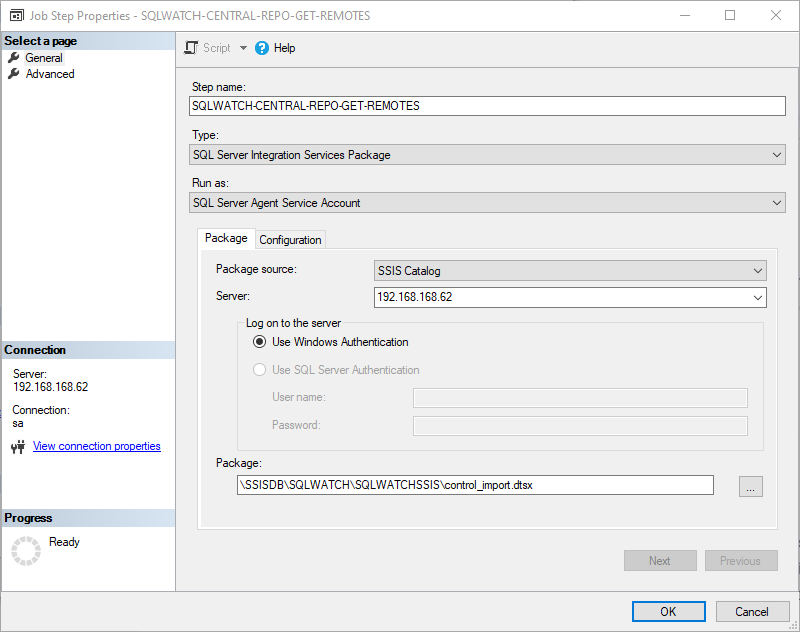Click the Help label in toolbar
Screen dimensions: 800x632
coord(284,48)
